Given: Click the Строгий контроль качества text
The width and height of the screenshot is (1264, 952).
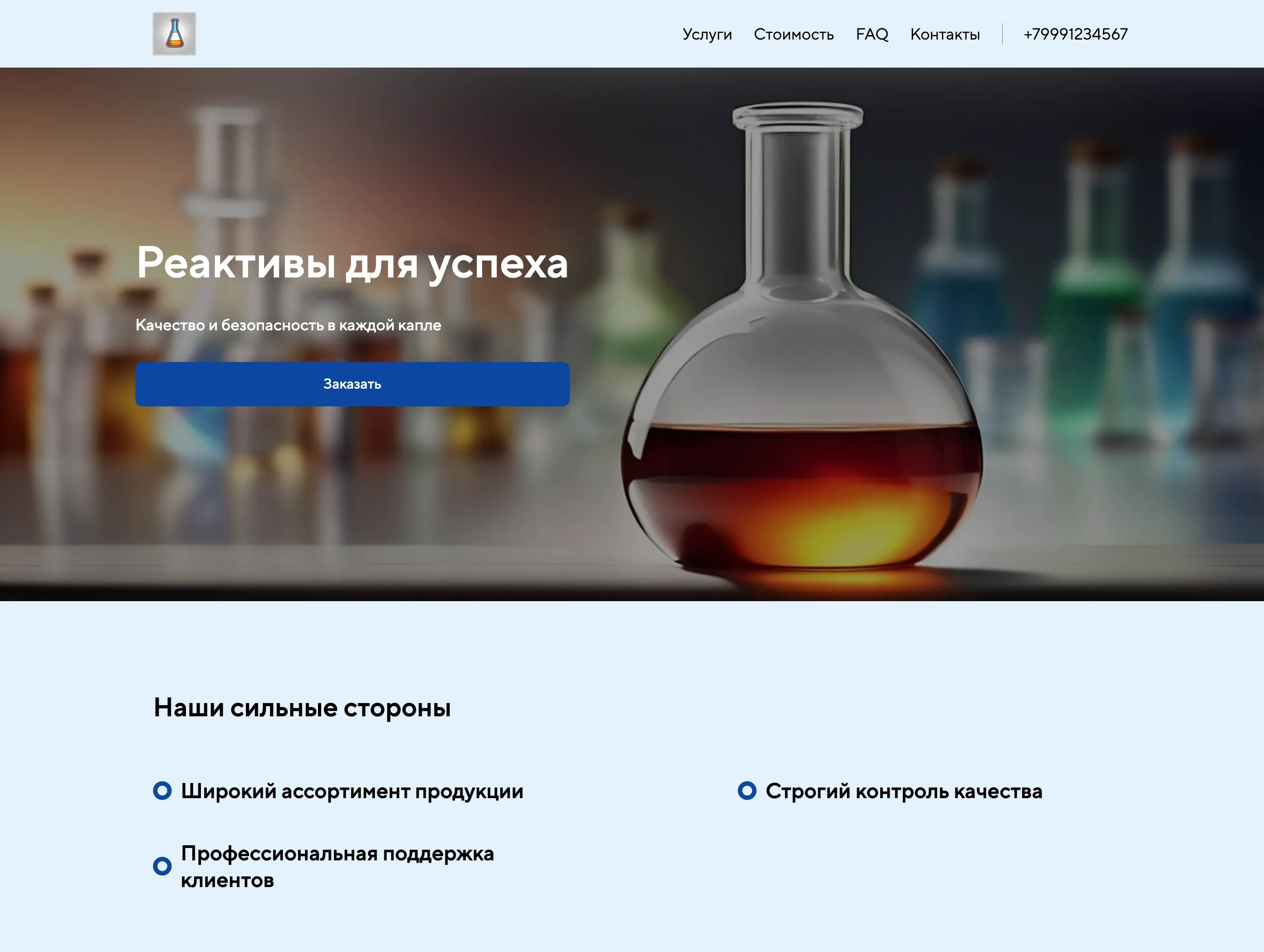Looking at the screenshot, I should (903, 791).
